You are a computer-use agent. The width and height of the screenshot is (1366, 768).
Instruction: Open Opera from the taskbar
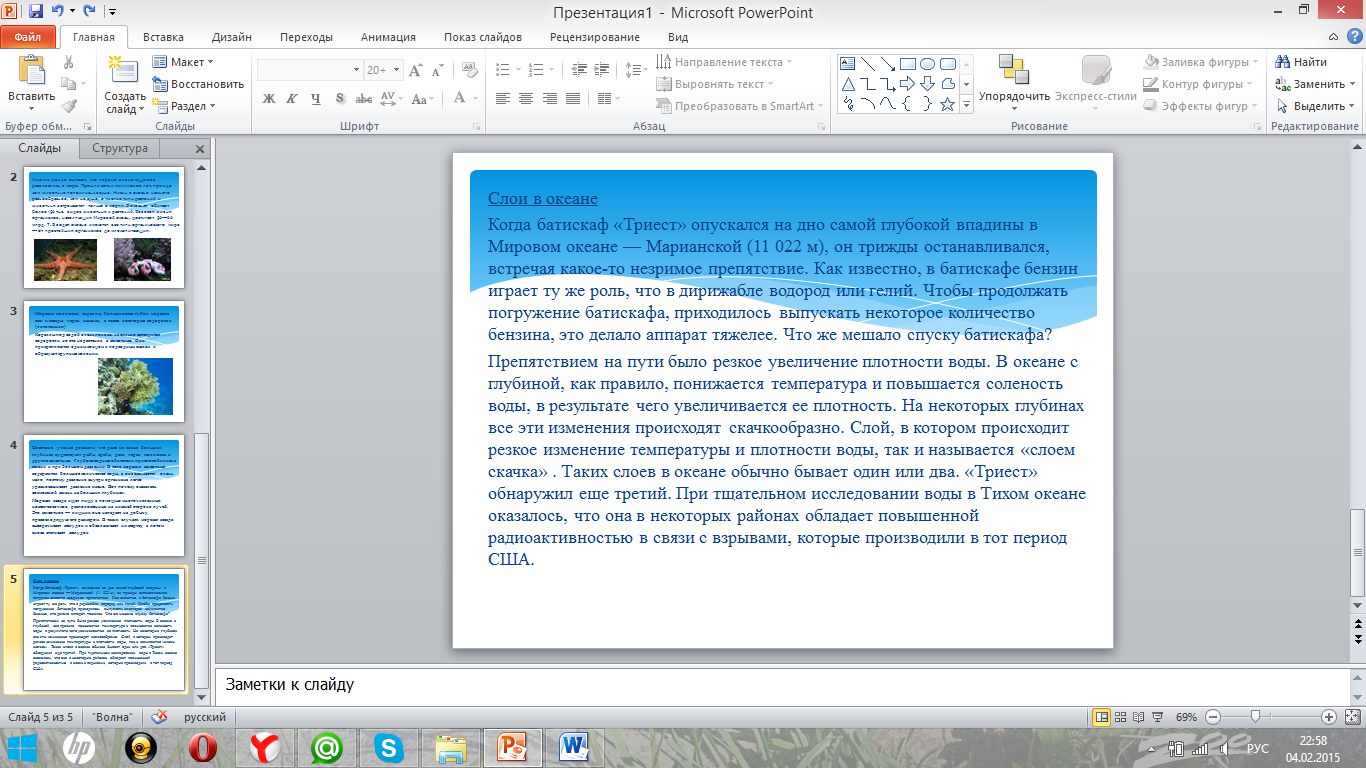tap(201, 747)
